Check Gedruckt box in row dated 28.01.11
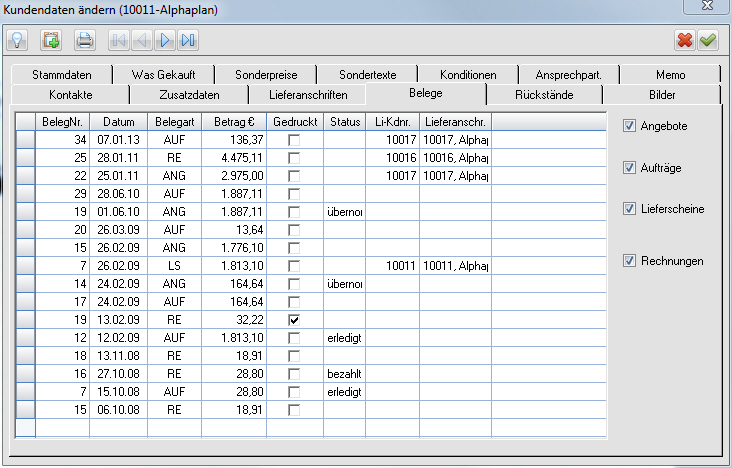The image size is (732, 468). coord(294,158)
